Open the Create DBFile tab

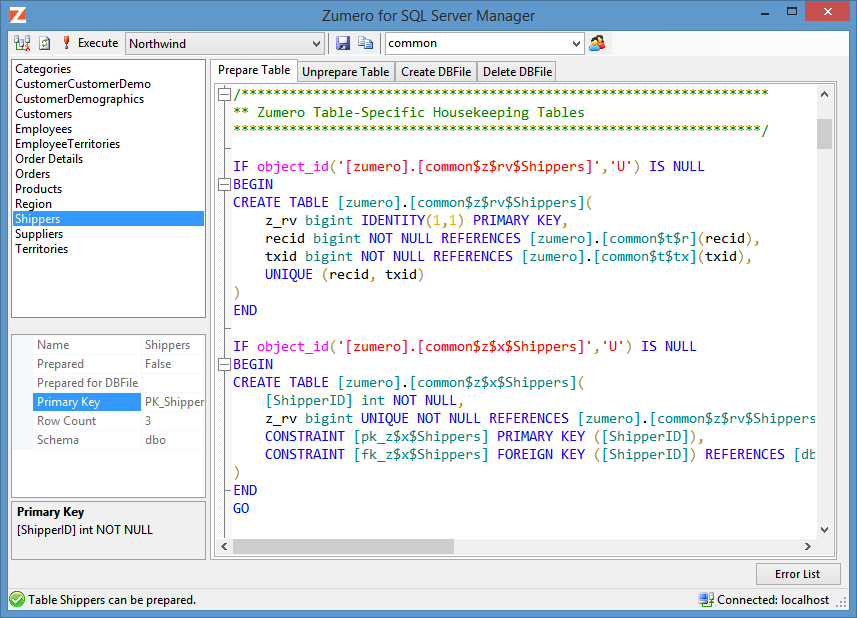coord(436,72)
